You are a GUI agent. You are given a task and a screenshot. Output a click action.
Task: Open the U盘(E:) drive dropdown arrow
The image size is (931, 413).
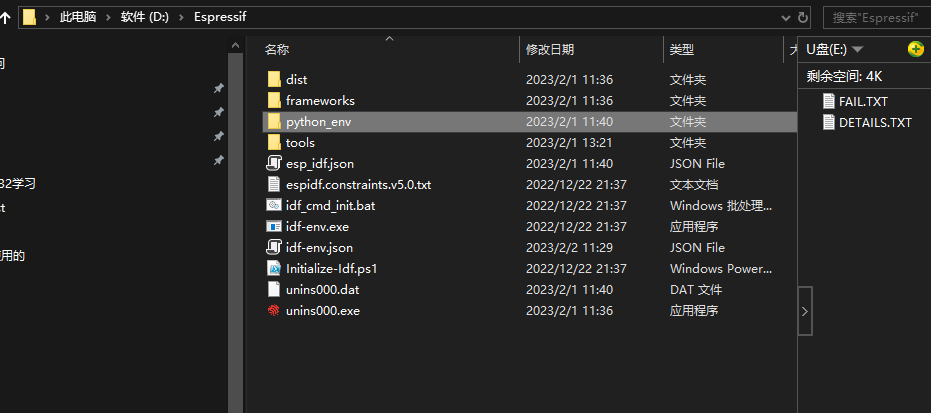[x=857, y=49]
